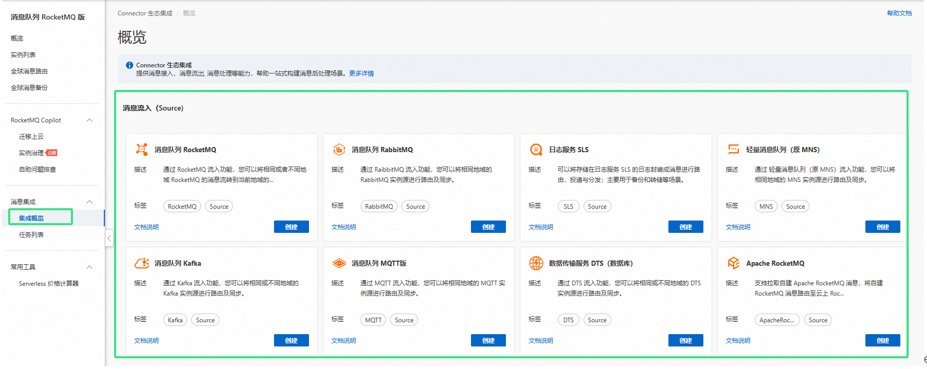
Task: Open 实例治理 in the sidebar
Action: click(31, 153)
